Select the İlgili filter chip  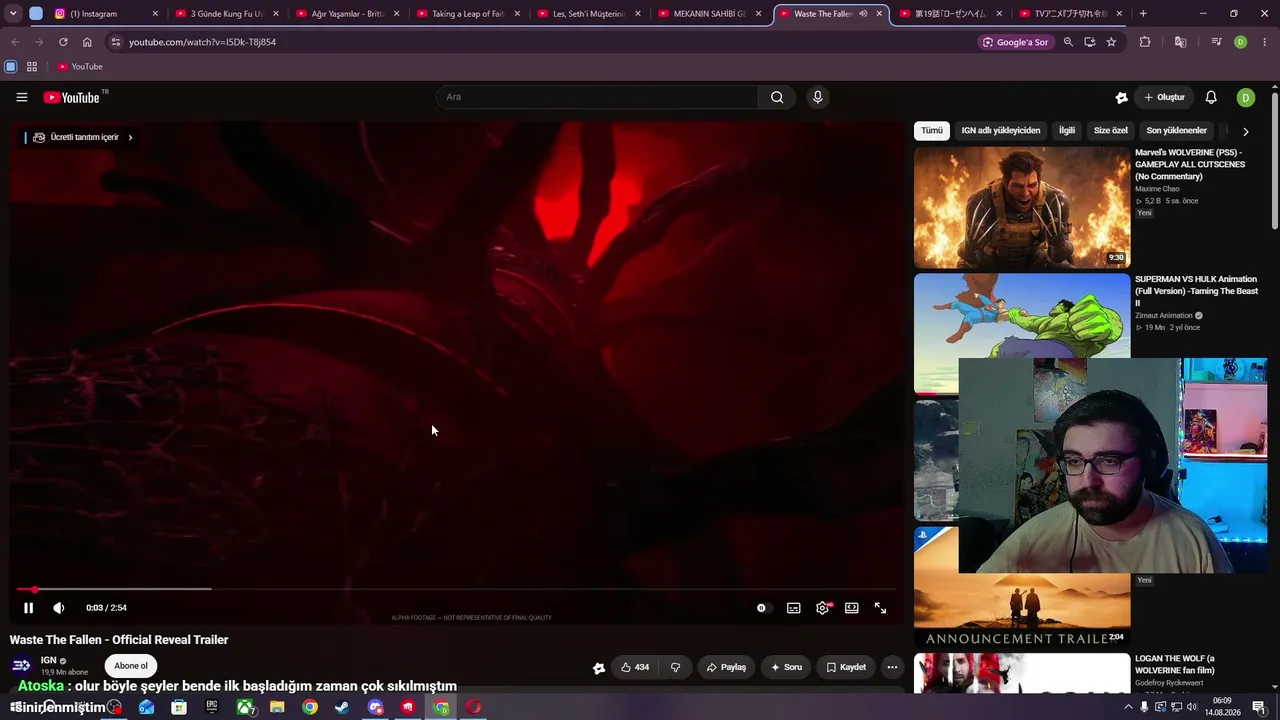click(1067, 131)
